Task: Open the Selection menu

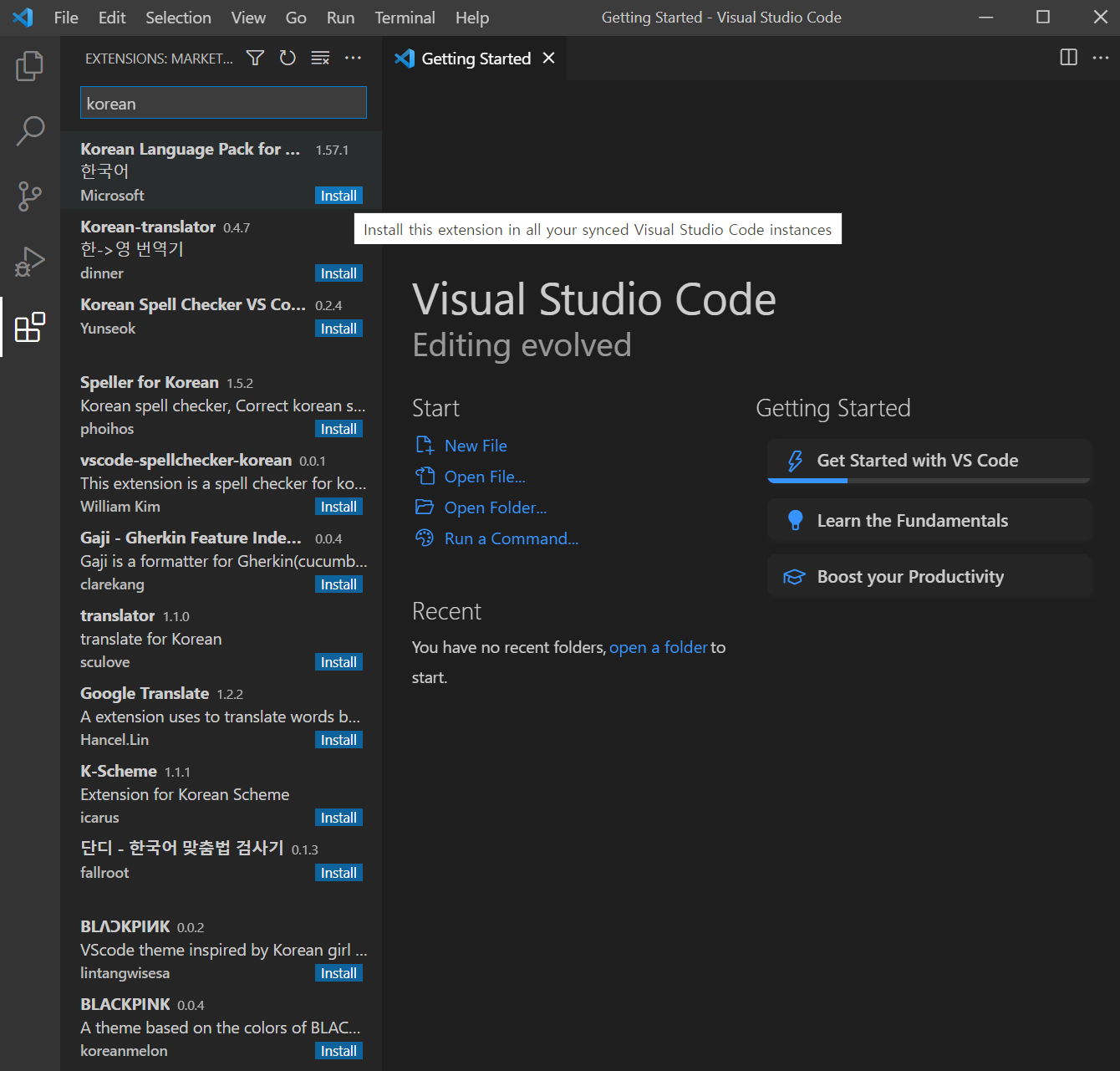Action: [x=178, y=18]
